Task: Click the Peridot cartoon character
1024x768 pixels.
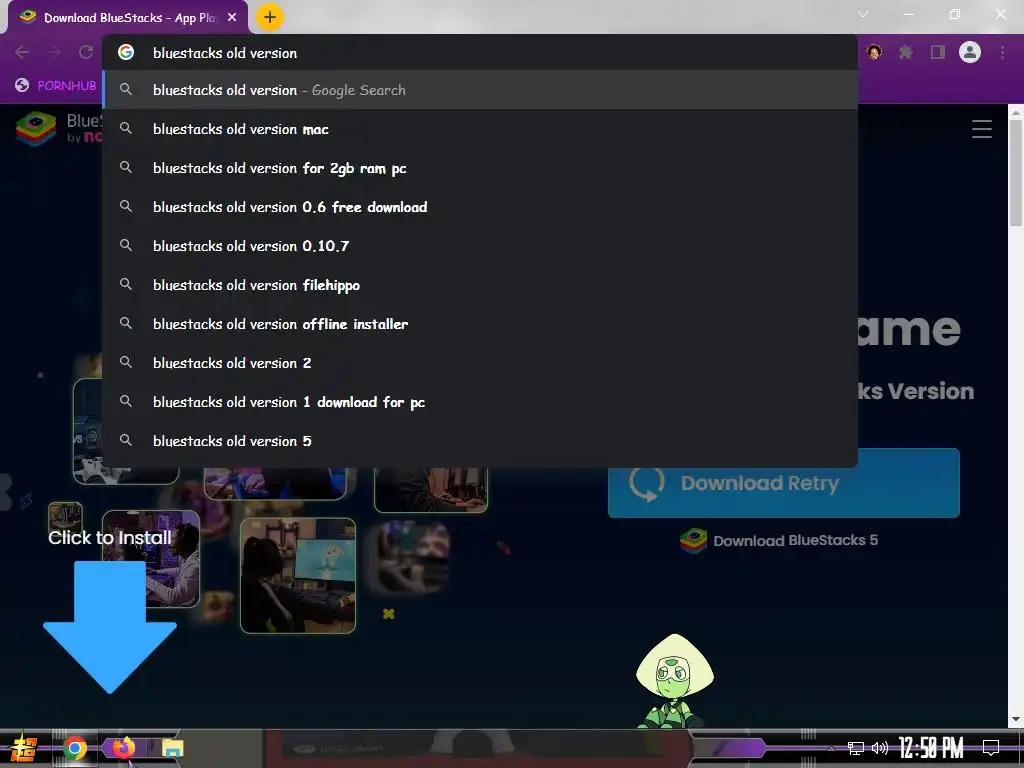Action: [x=674, y=681]
